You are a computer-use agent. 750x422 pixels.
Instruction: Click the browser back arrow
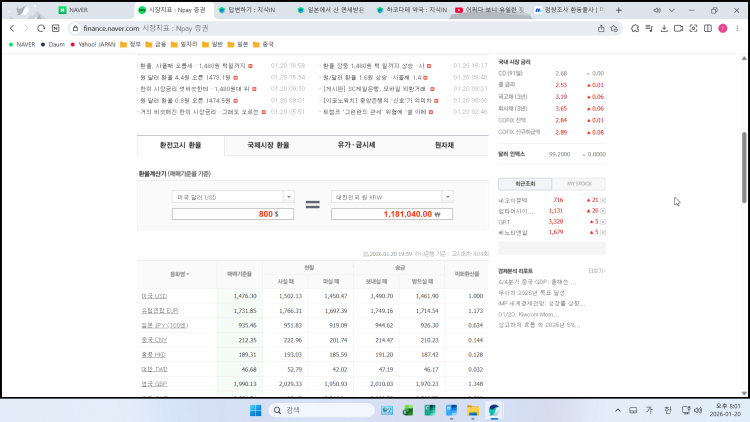[x=11, y=29]
